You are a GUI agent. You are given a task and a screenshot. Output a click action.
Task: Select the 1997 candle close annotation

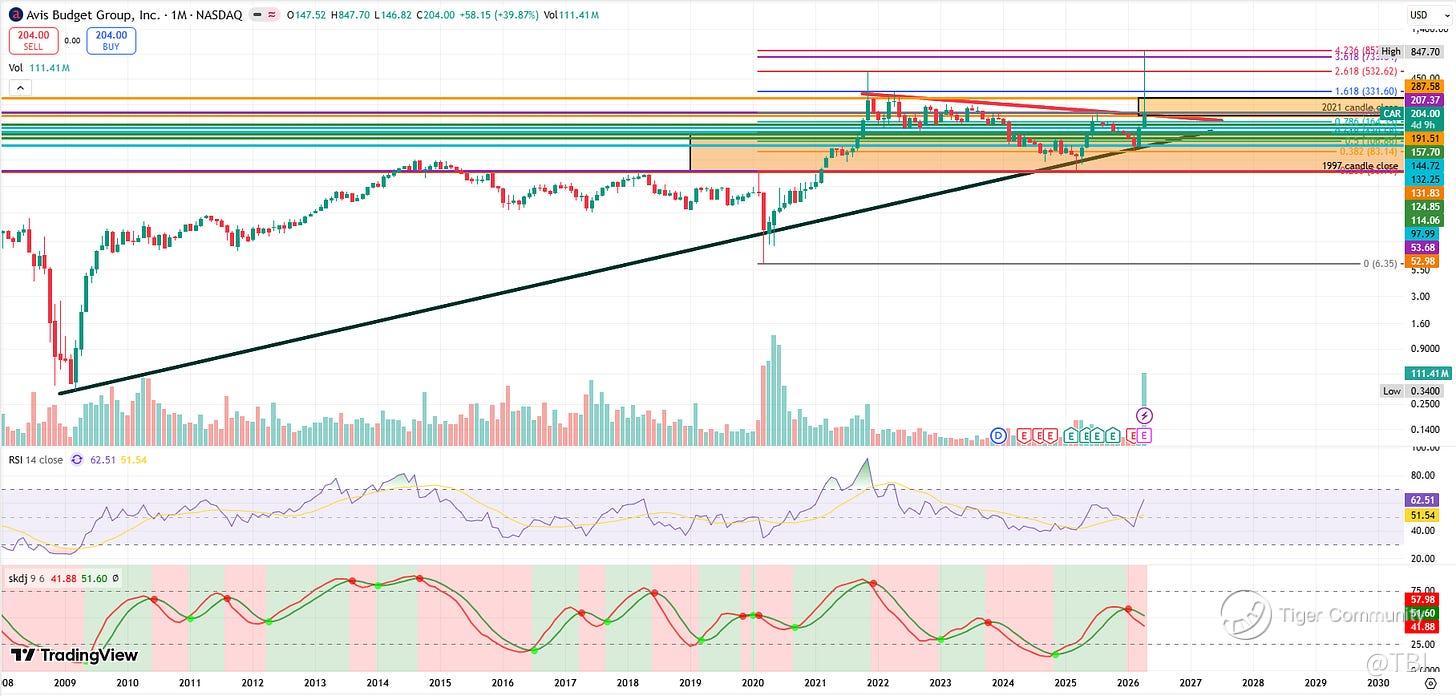(1360, 165)
